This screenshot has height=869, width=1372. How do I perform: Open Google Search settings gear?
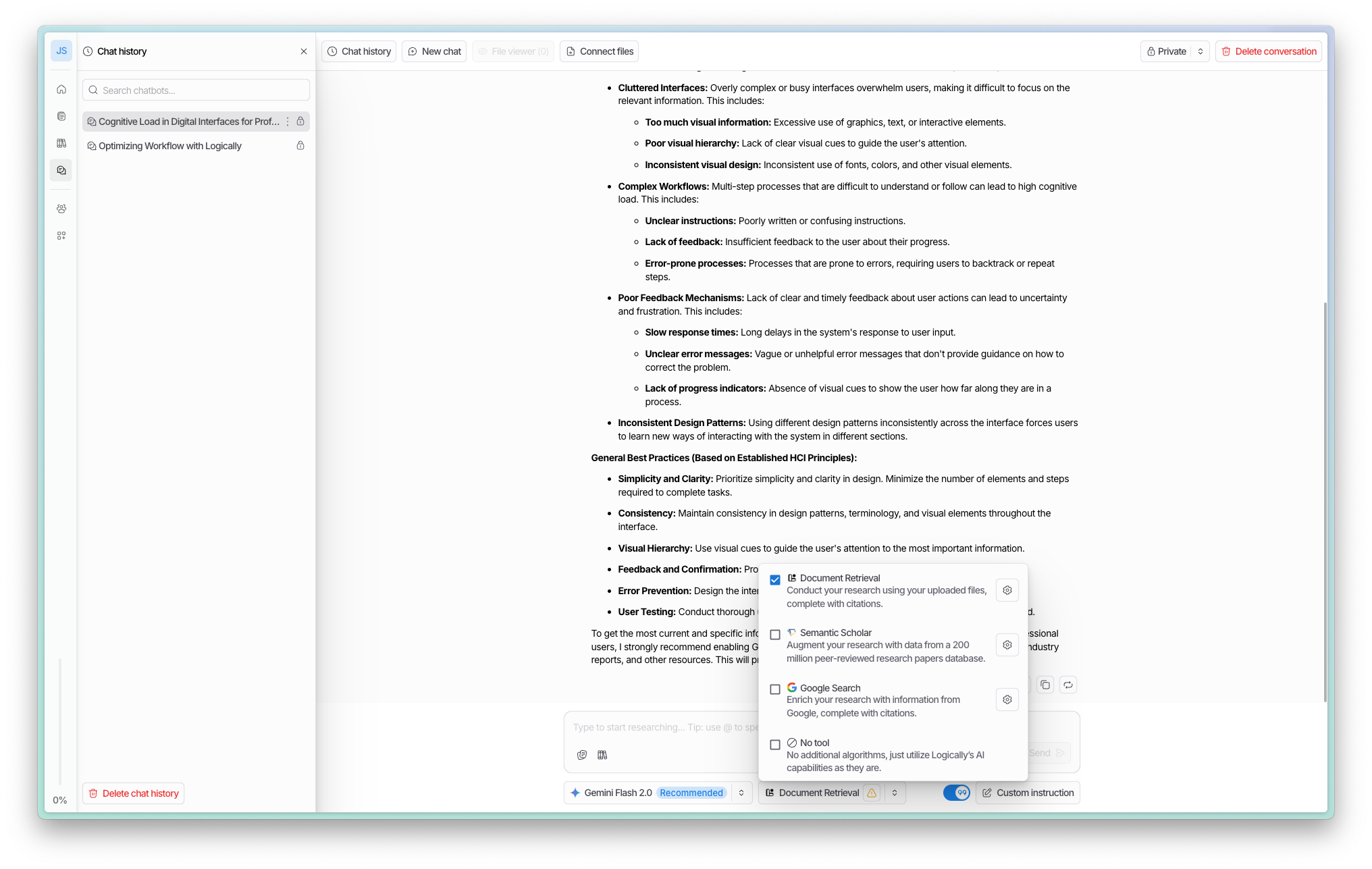[x=1007, y=700]
